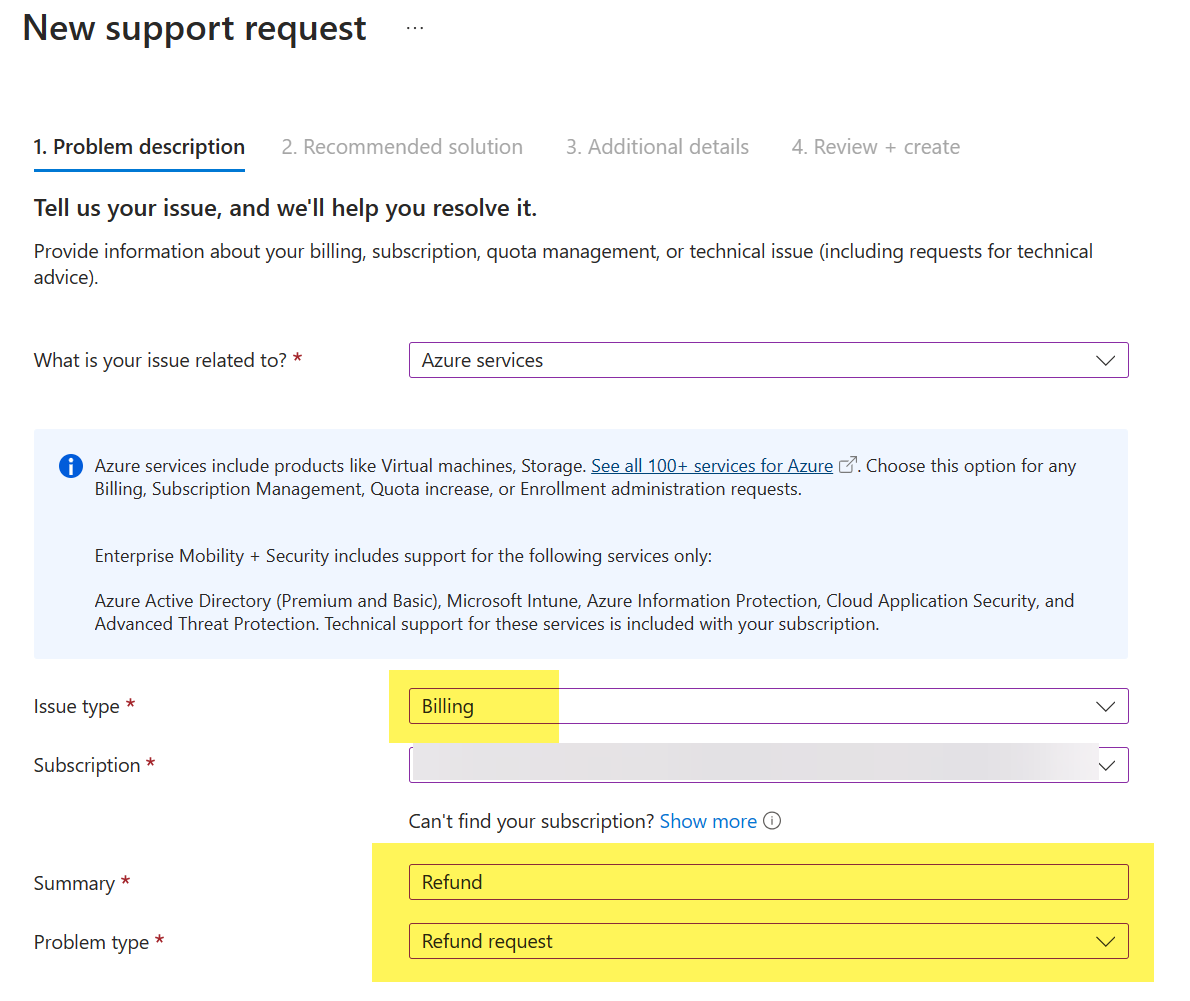1190x1001 pixels.
Task: Click the What is your issue related to label
Action: [160, 360]
